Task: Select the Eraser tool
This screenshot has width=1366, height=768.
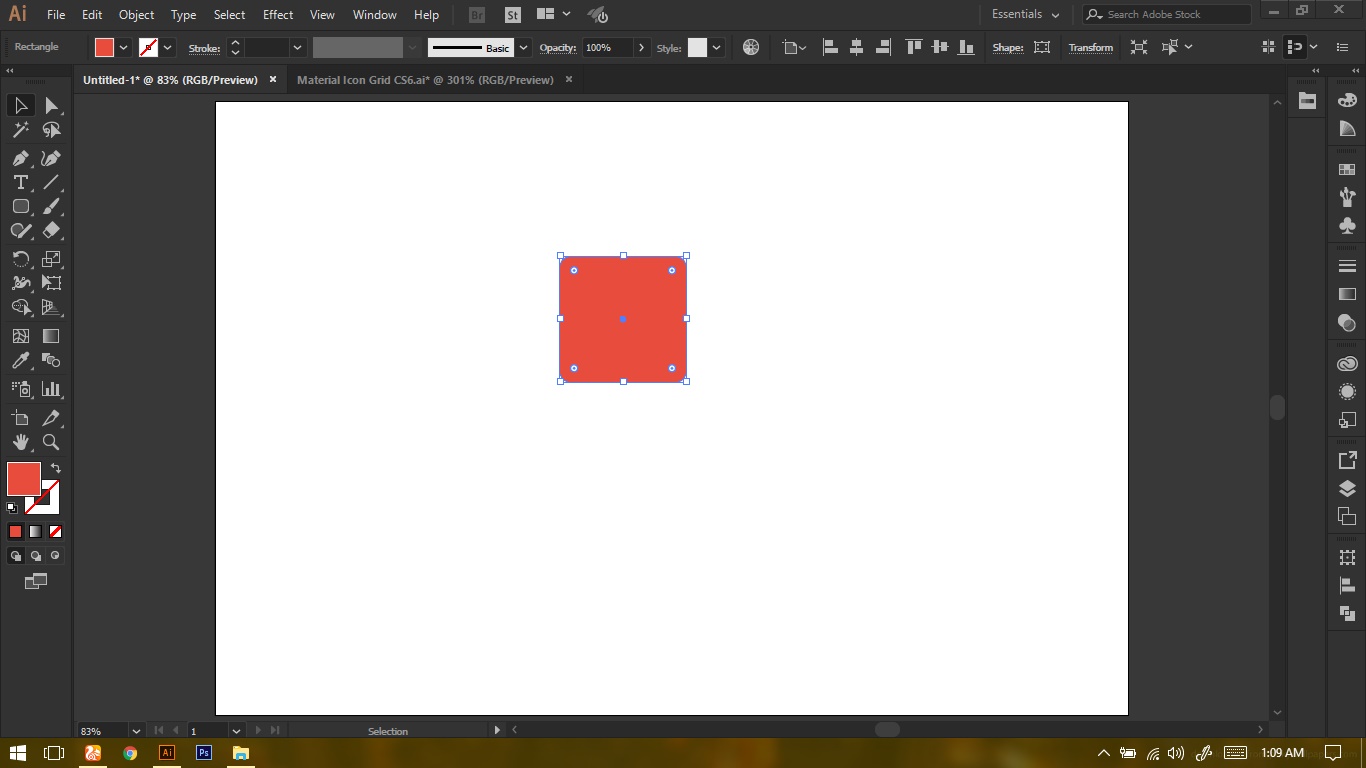Action: [51, 230]
